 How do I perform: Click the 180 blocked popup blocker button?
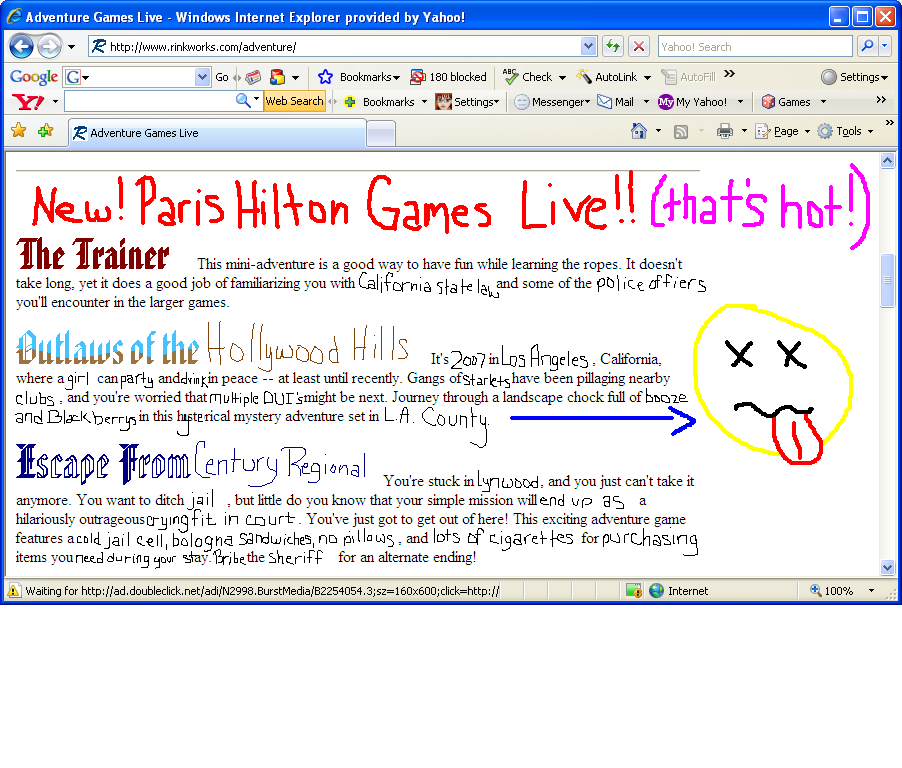[x=449, y=77]
